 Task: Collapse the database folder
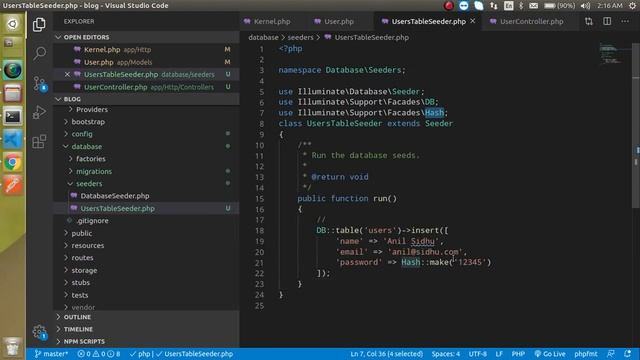(87, 147)
